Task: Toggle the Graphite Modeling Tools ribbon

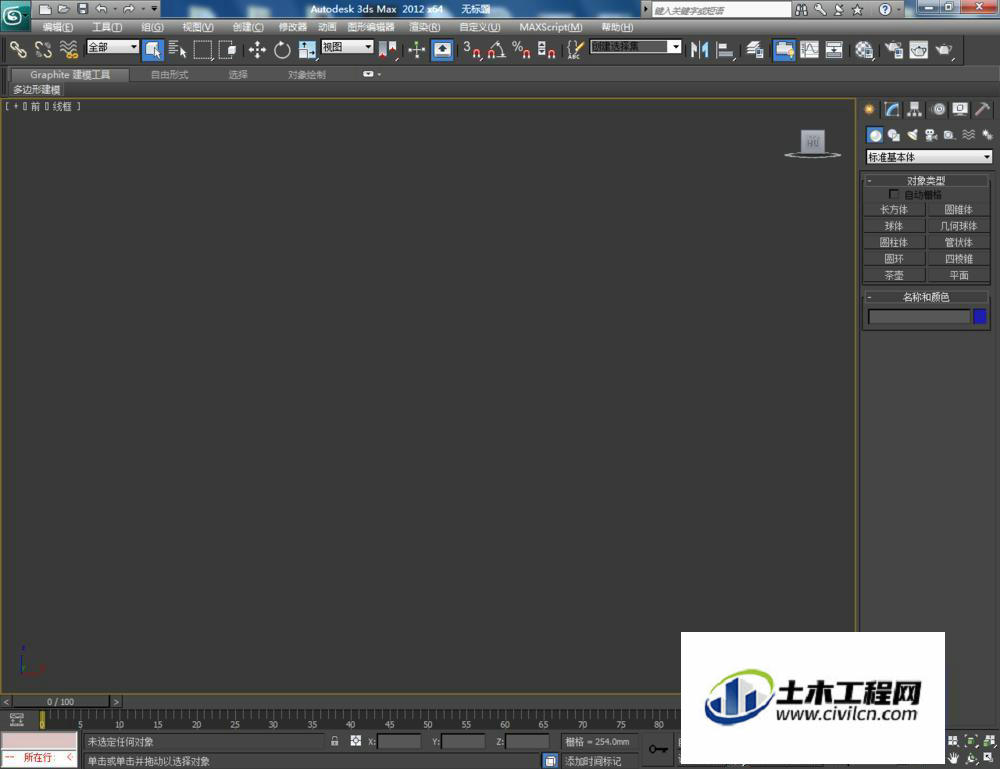Action: click(784, 49)
